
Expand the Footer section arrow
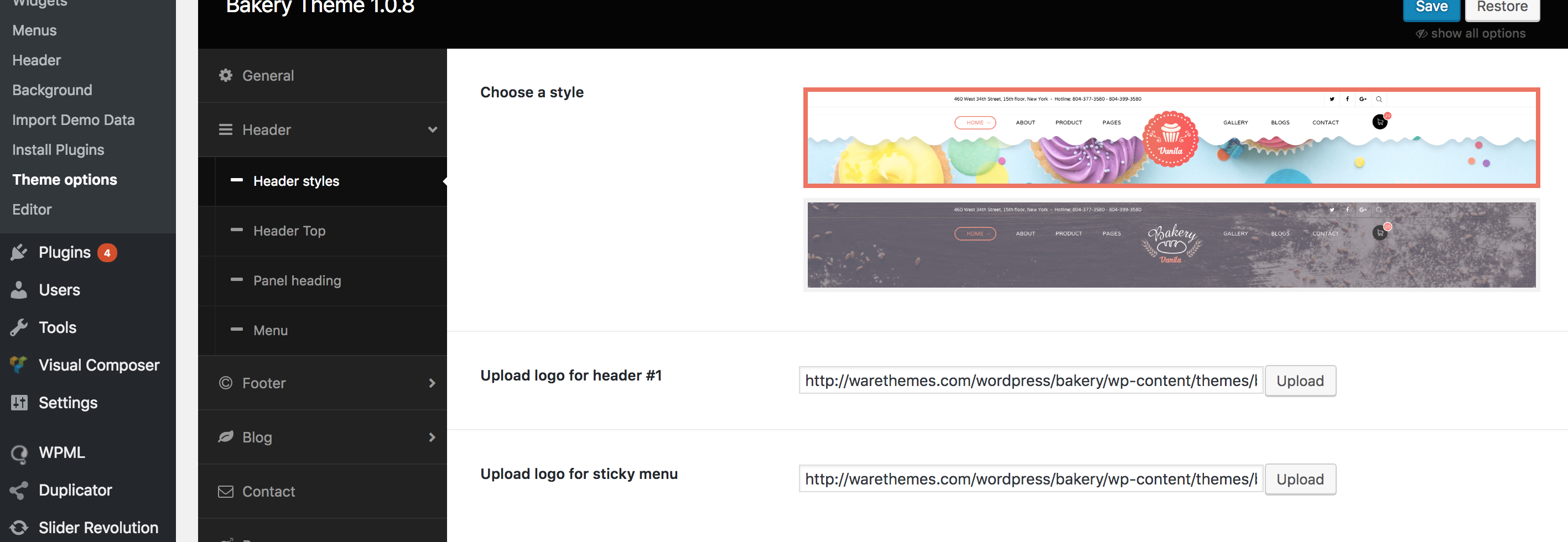tap(432, 383)
